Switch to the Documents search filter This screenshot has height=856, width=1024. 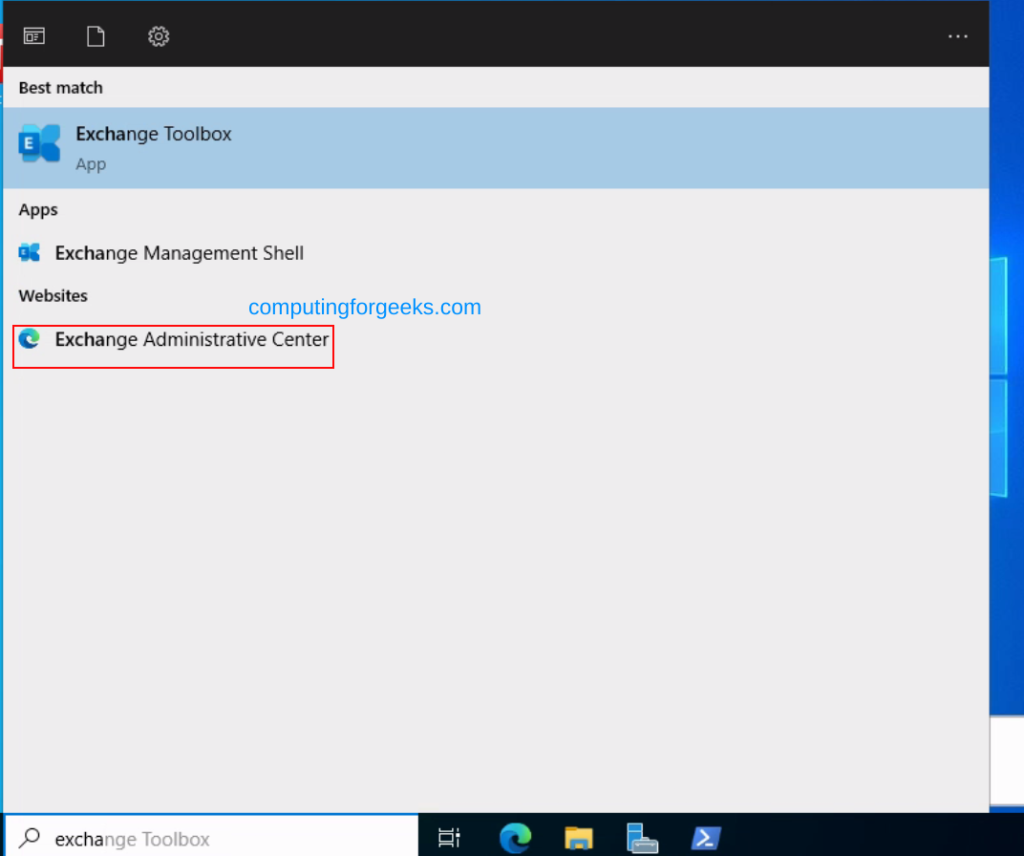(x=96, y=35)
